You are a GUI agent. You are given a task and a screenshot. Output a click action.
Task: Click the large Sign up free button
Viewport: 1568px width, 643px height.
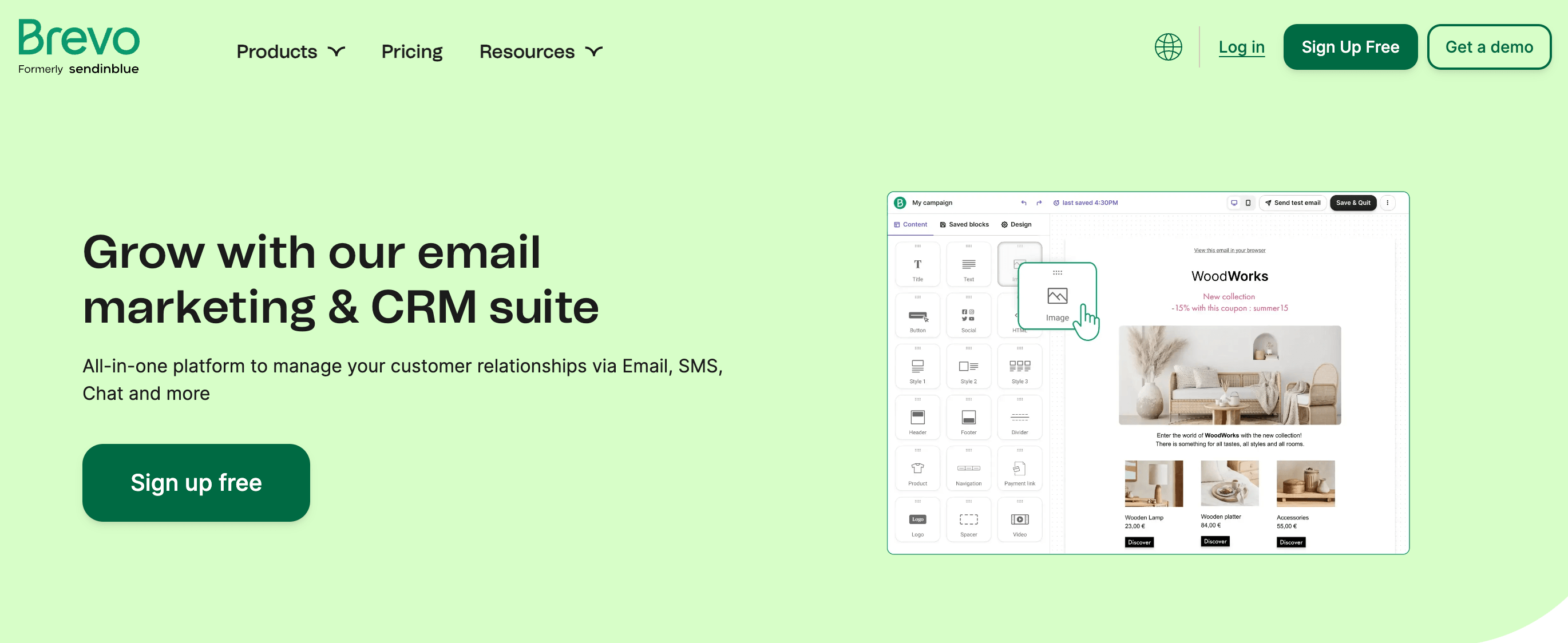[x=196, y=482]
